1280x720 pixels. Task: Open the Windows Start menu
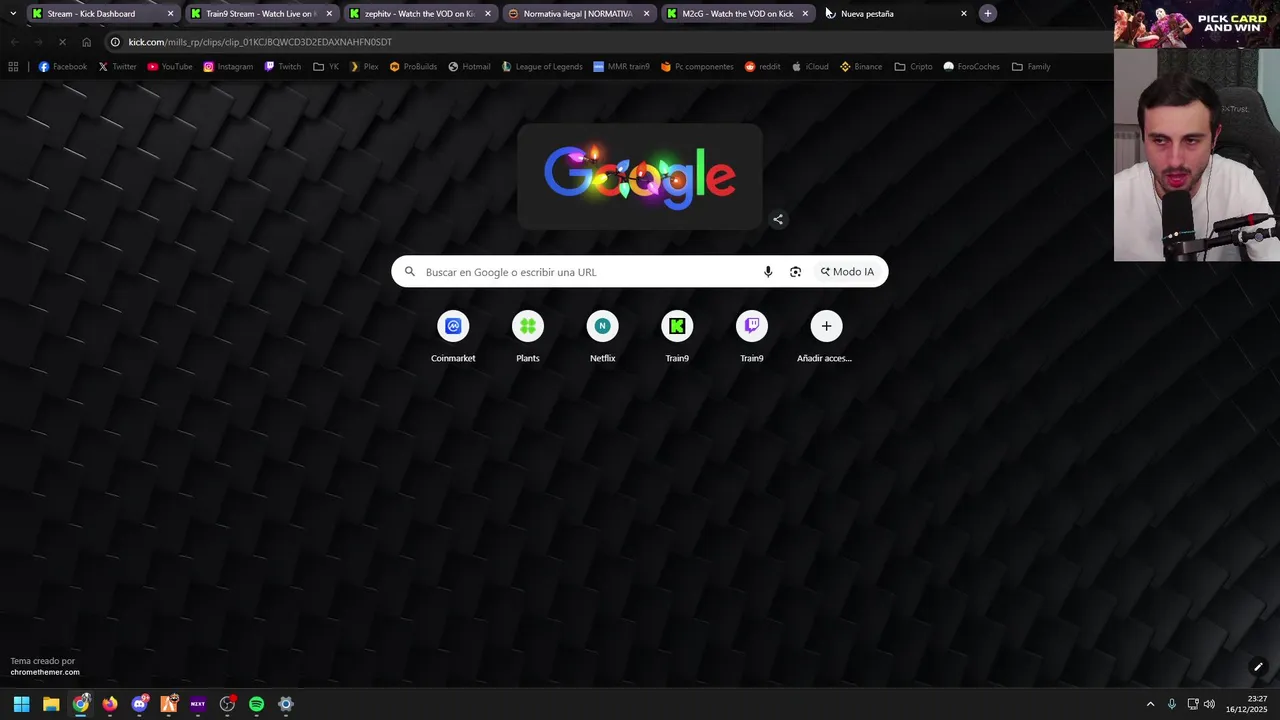(x=21, y=704)
